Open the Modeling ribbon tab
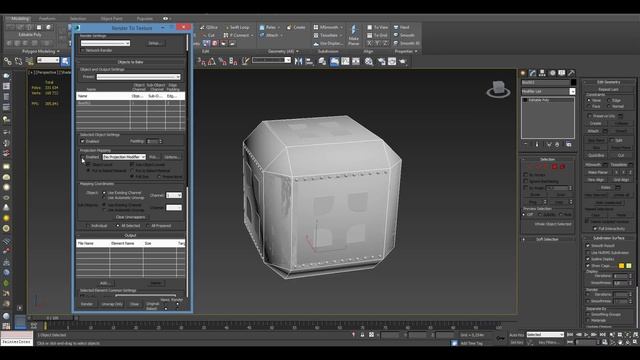 click(x=19, y=19)
